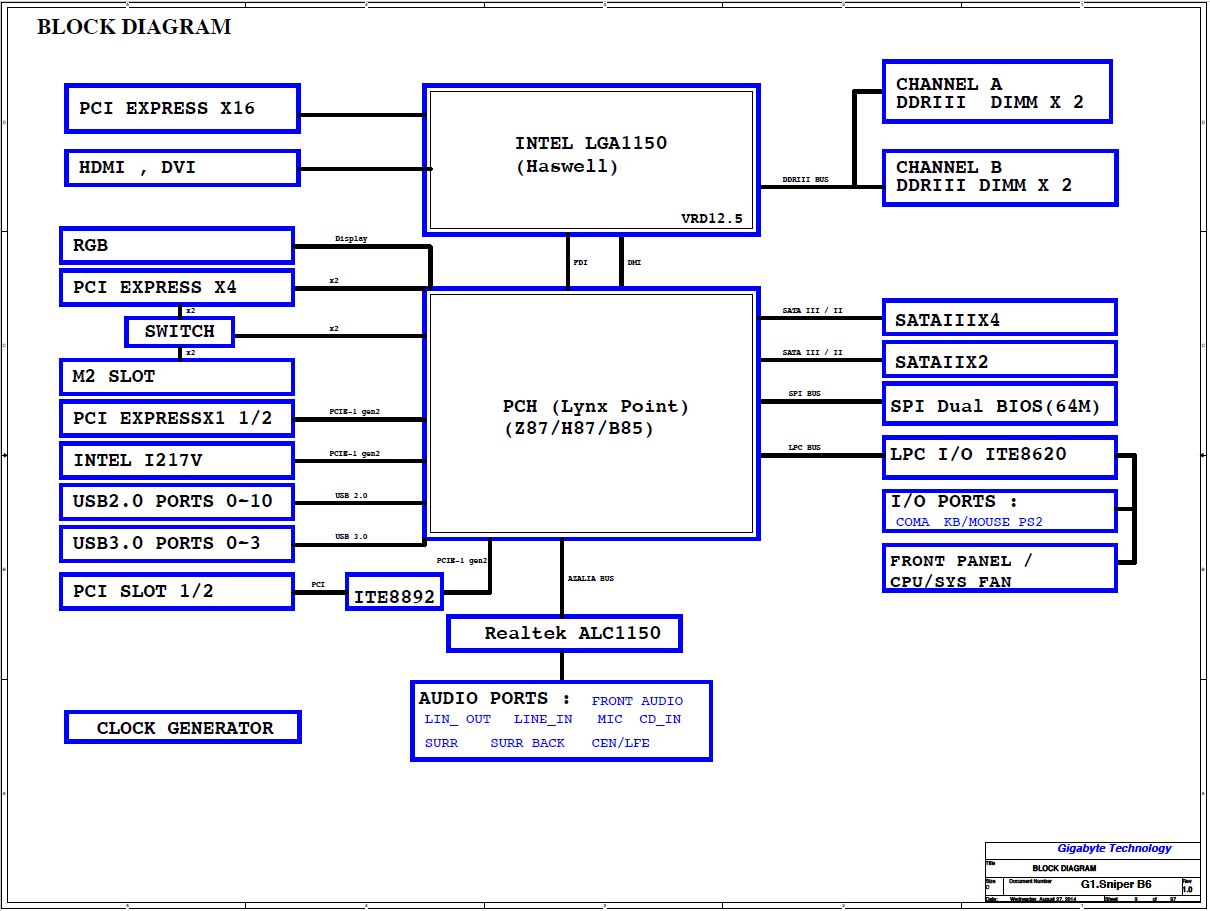The image size is (1210, 911).
Task: Select the COMA port label
Action: 912,522
